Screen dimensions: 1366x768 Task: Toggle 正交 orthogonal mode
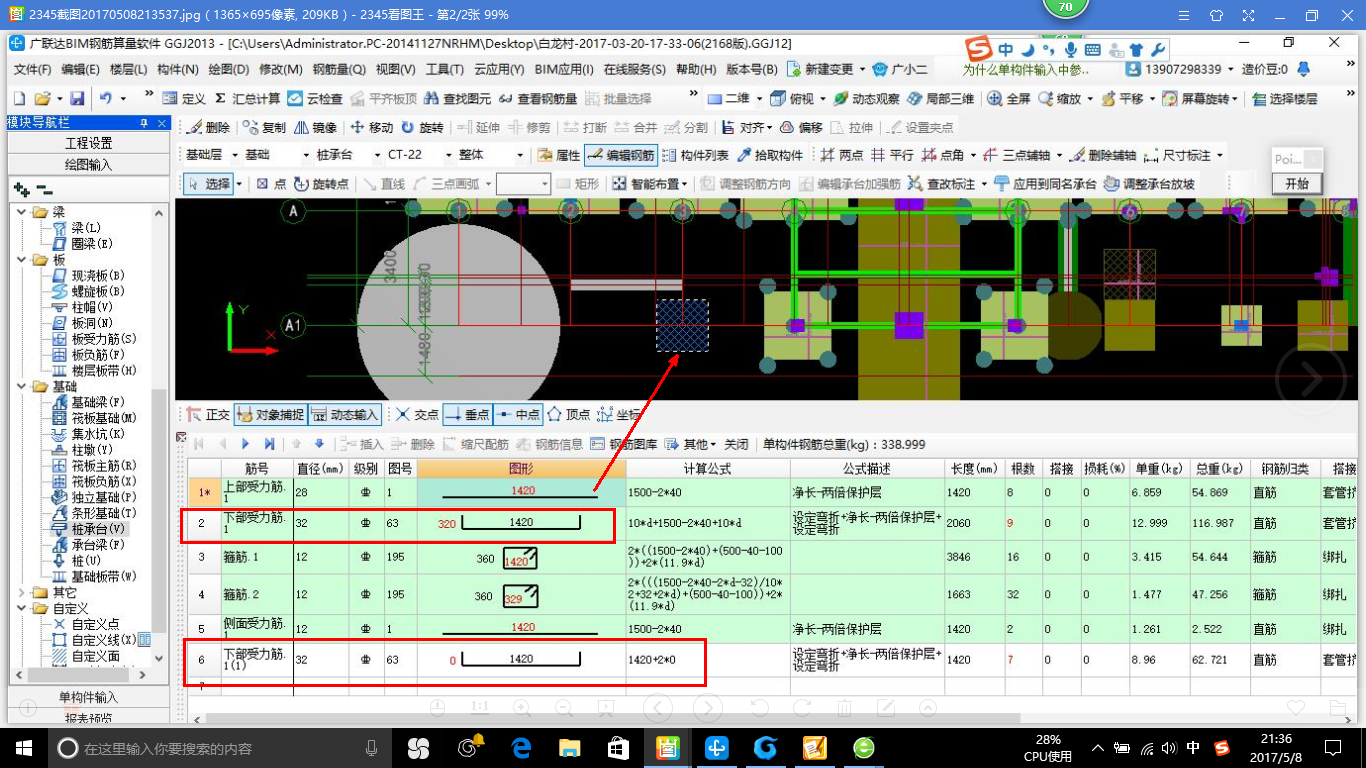(x=208, y=414)
